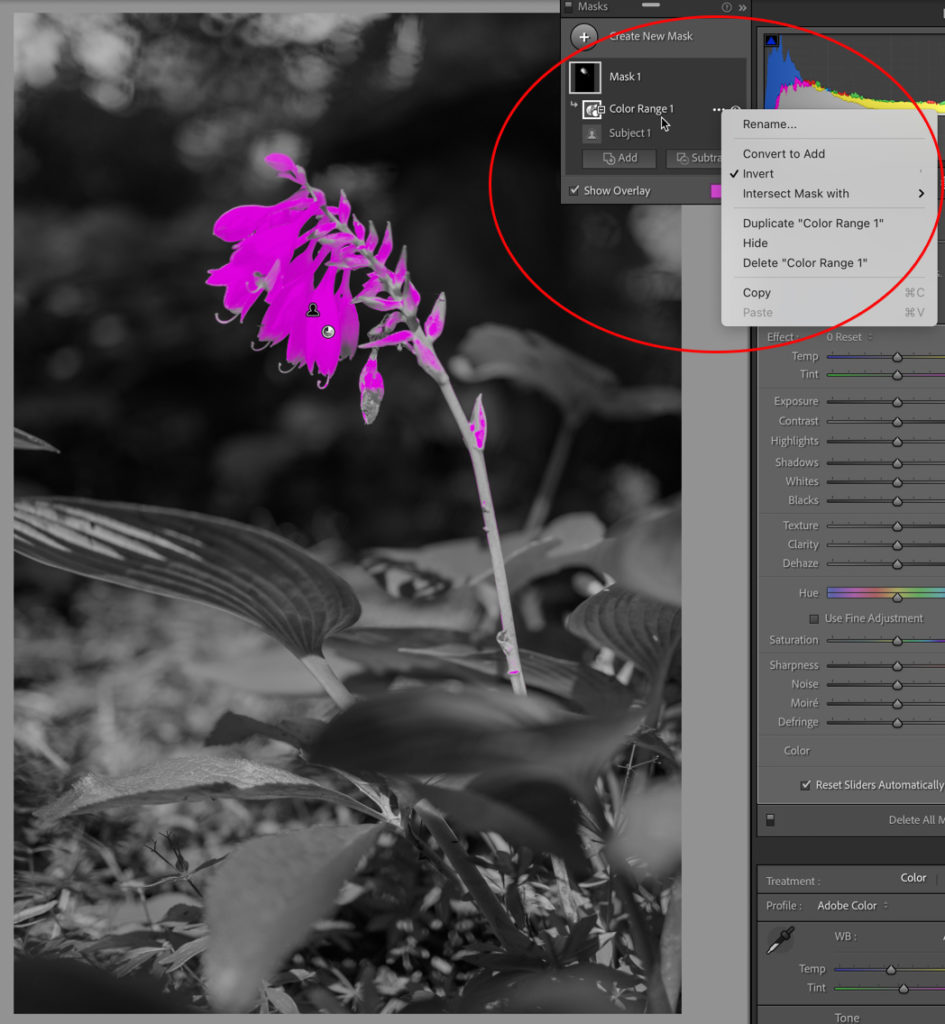The image size is (945, 1024).
Task: Adjust the Contrast slider handle
Action: (x=897, y=423)
